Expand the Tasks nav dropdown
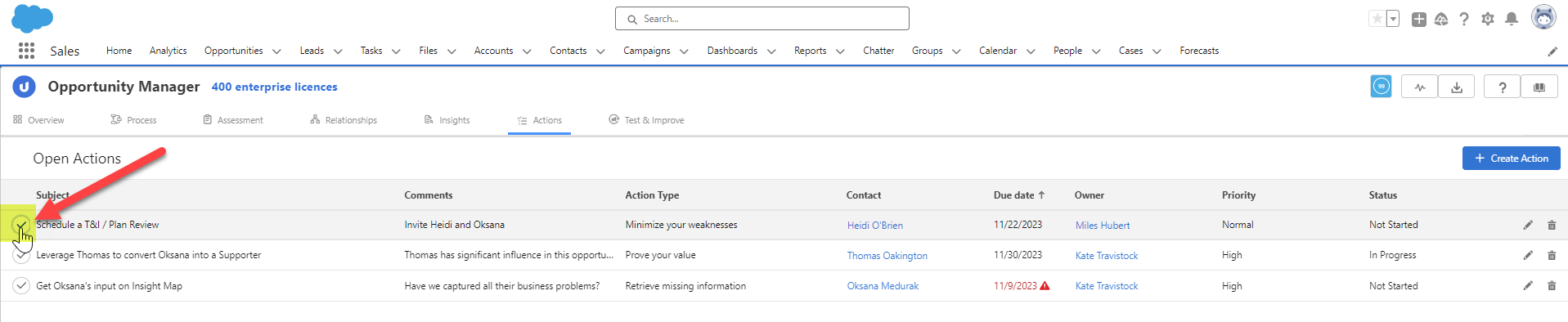 point(396,51)
